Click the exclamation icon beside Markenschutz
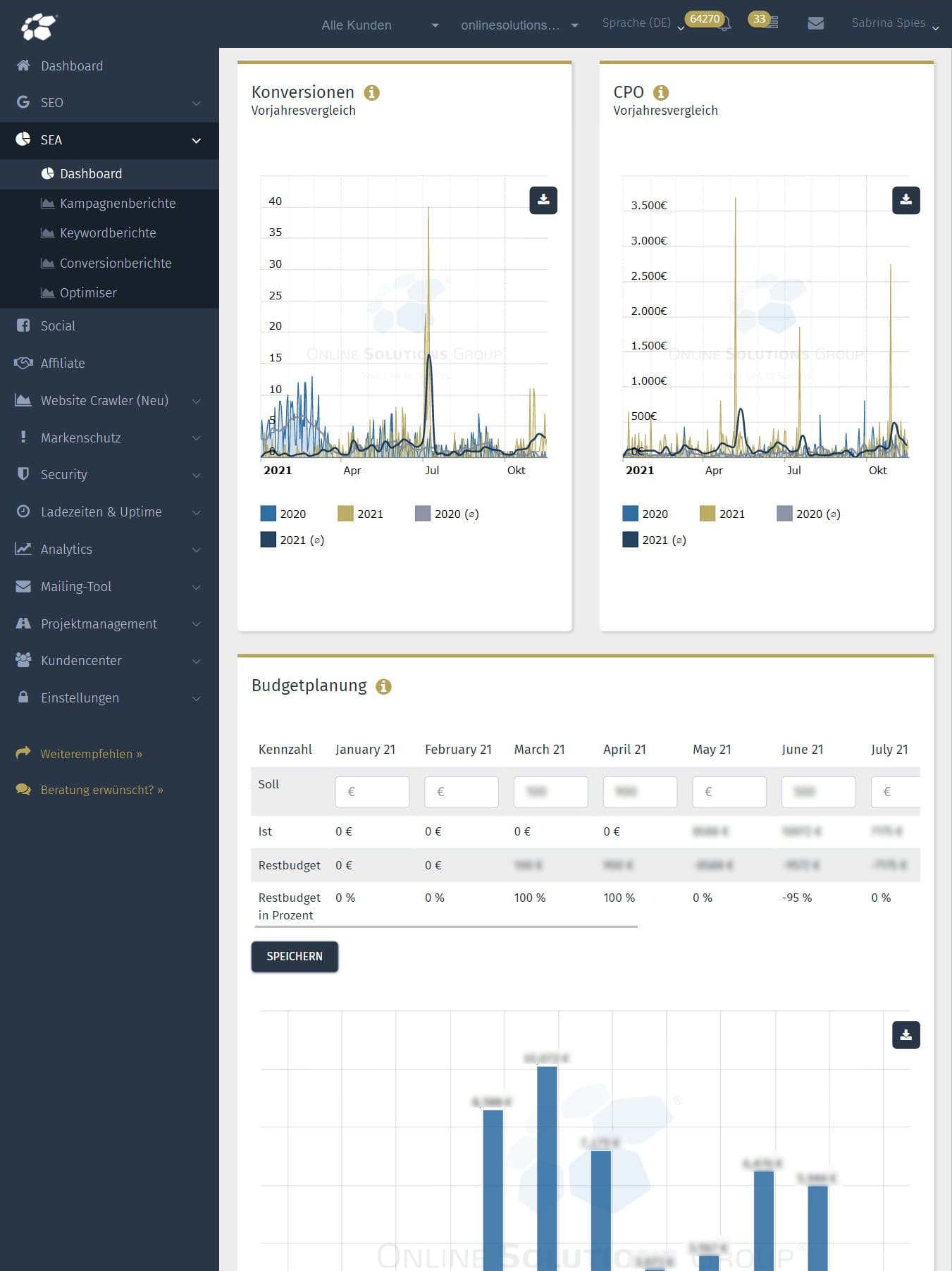This screenshot has width=952, height=1271. [x=23, y=438]
